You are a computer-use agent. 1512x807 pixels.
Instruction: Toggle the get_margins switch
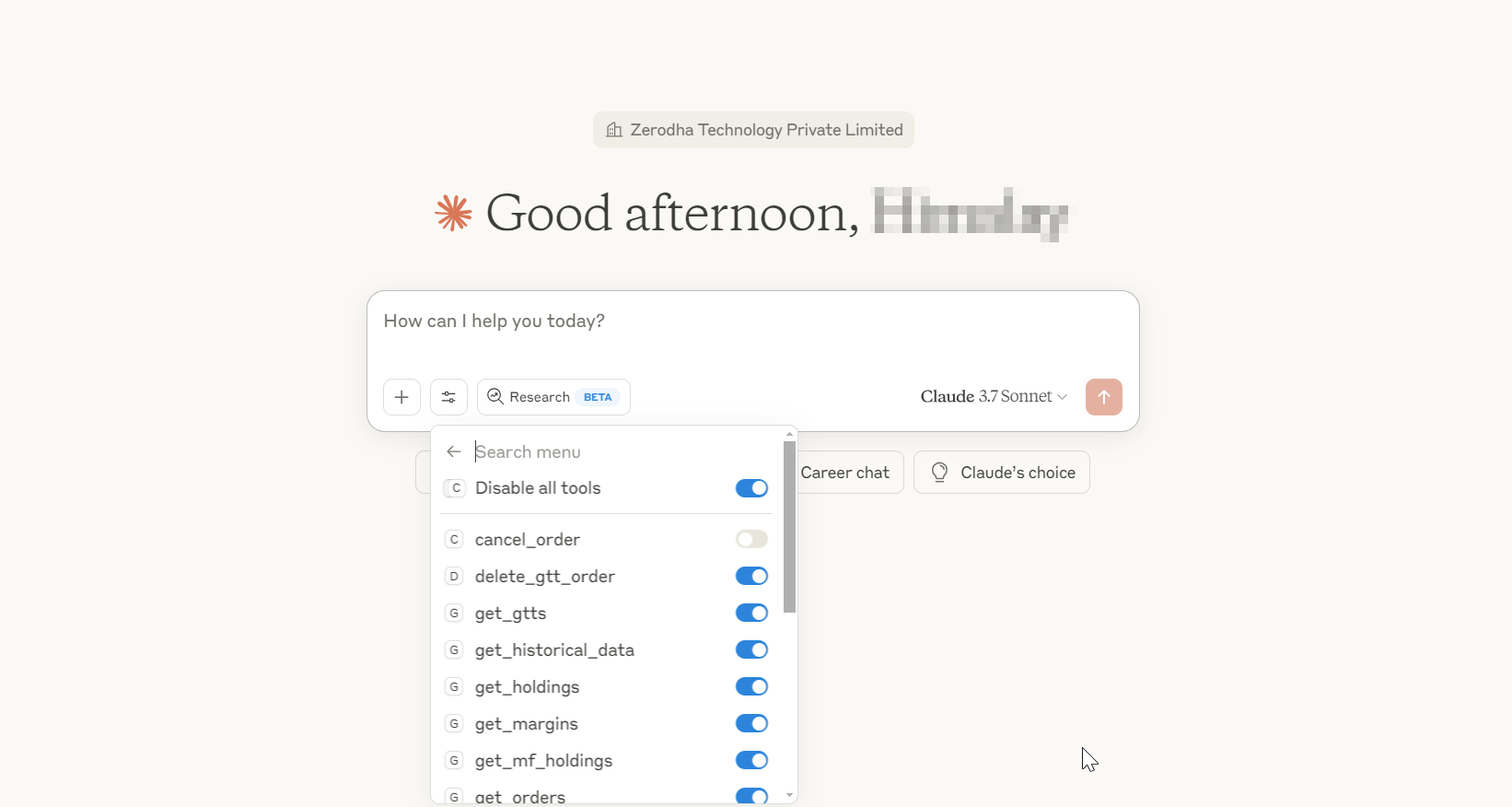(751, 723)
